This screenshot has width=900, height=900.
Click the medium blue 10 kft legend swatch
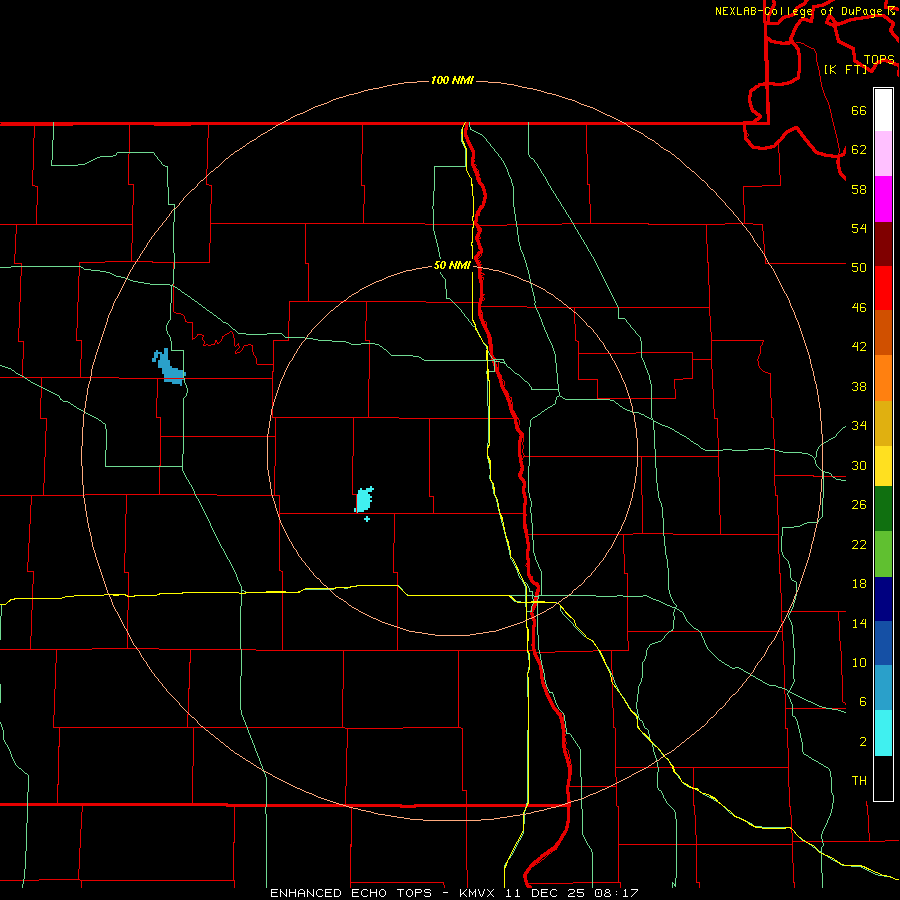tap(883, 643)
